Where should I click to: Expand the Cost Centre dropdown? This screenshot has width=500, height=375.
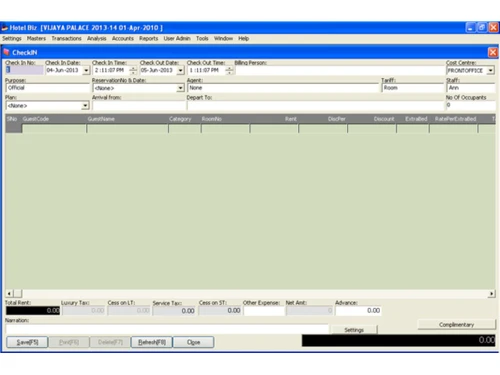click(x=491, y=70)
